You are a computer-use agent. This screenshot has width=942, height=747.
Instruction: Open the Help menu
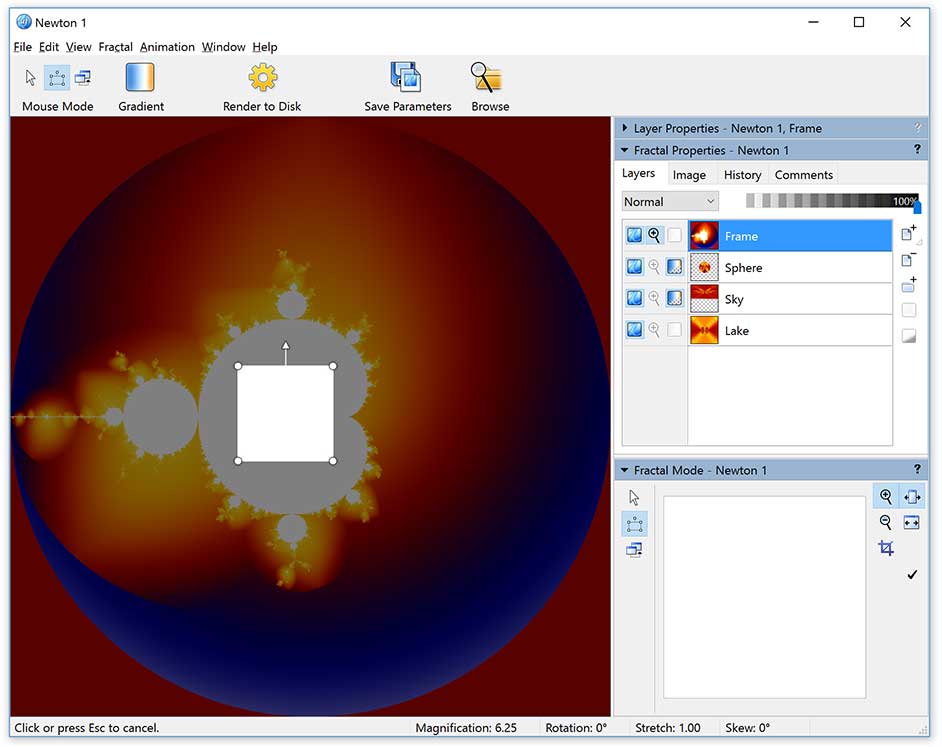(264, 47)
